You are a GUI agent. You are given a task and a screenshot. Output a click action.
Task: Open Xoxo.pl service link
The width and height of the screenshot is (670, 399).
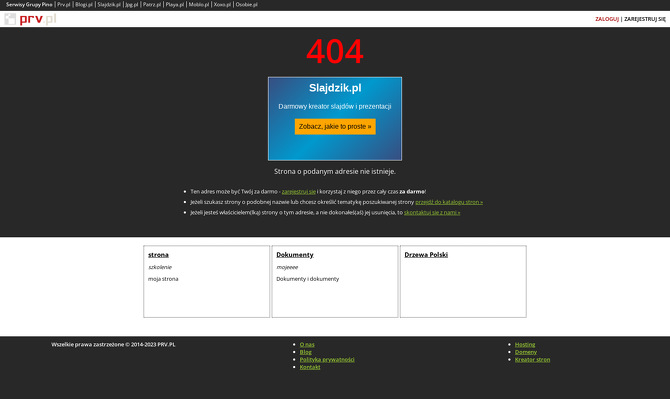[x=222, y=5]
